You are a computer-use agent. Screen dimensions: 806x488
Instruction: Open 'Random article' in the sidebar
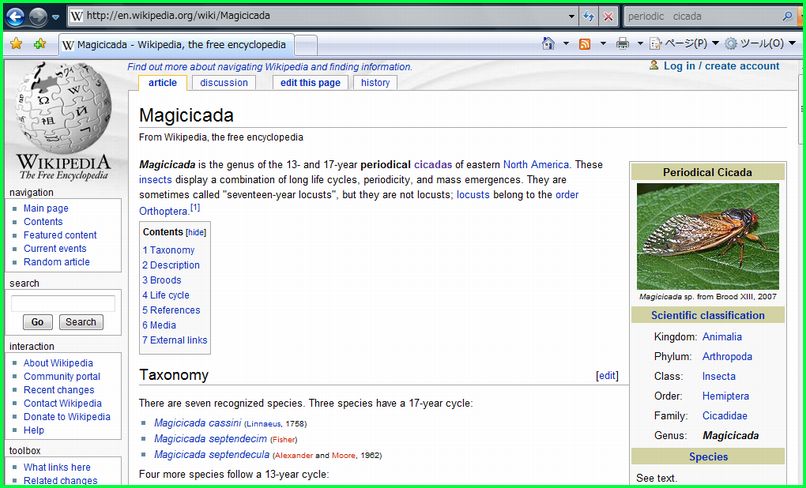point(57,262)
